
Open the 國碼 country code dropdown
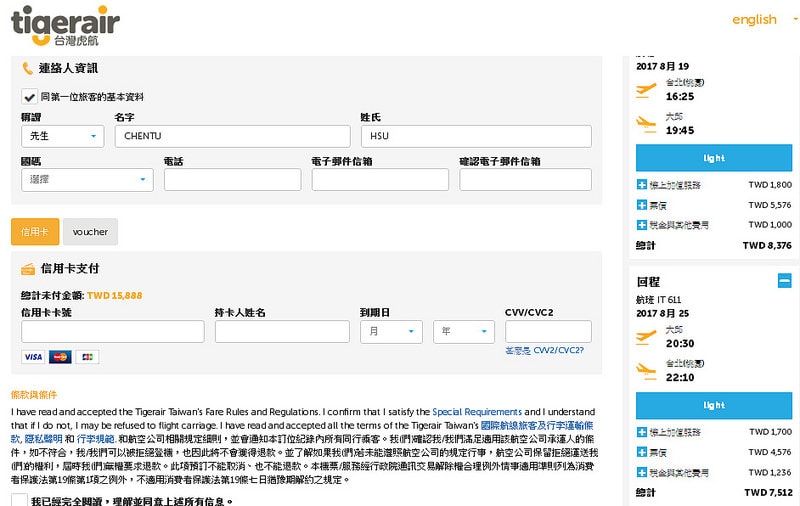click(86, 180)
